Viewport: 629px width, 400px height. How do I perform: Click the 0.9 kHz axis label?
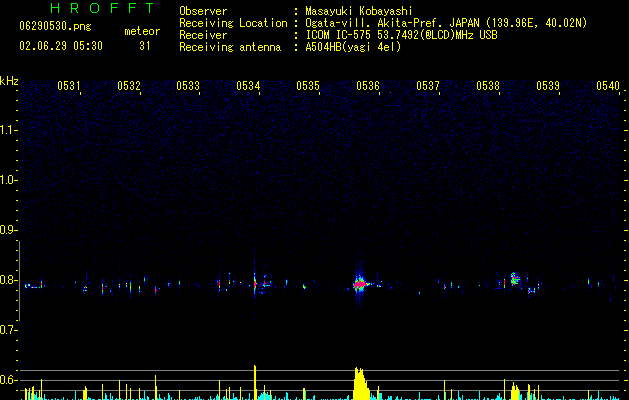8,230
